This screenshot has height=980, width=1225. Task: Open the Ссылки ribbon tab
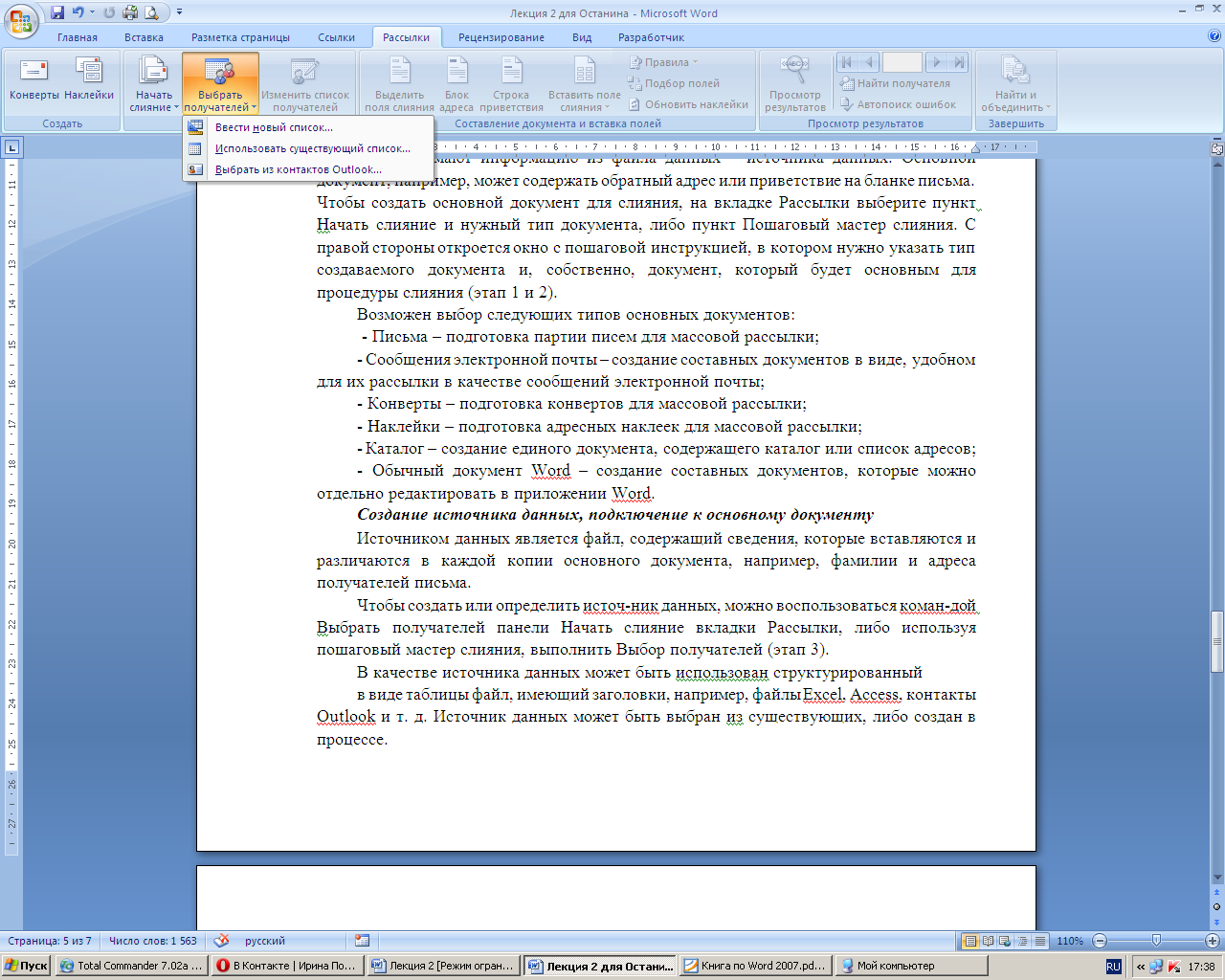tap(336, 37)
